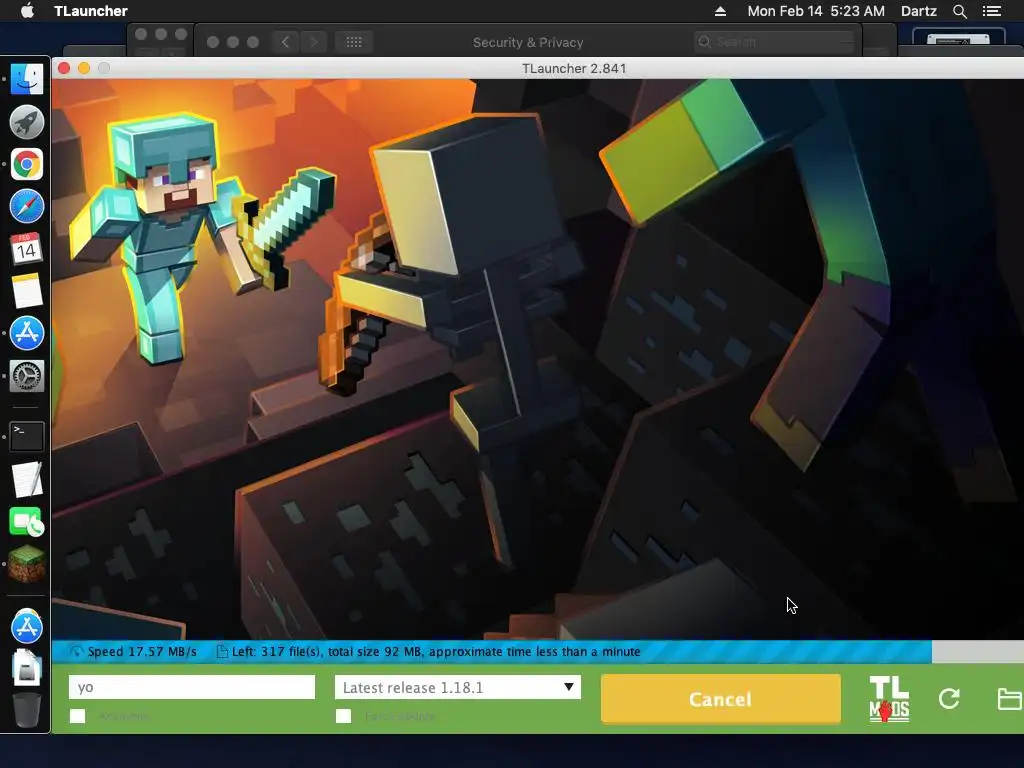1024x768 pixels.
Task: Click the Security & Privacy window title
Action: click(528, 42)
